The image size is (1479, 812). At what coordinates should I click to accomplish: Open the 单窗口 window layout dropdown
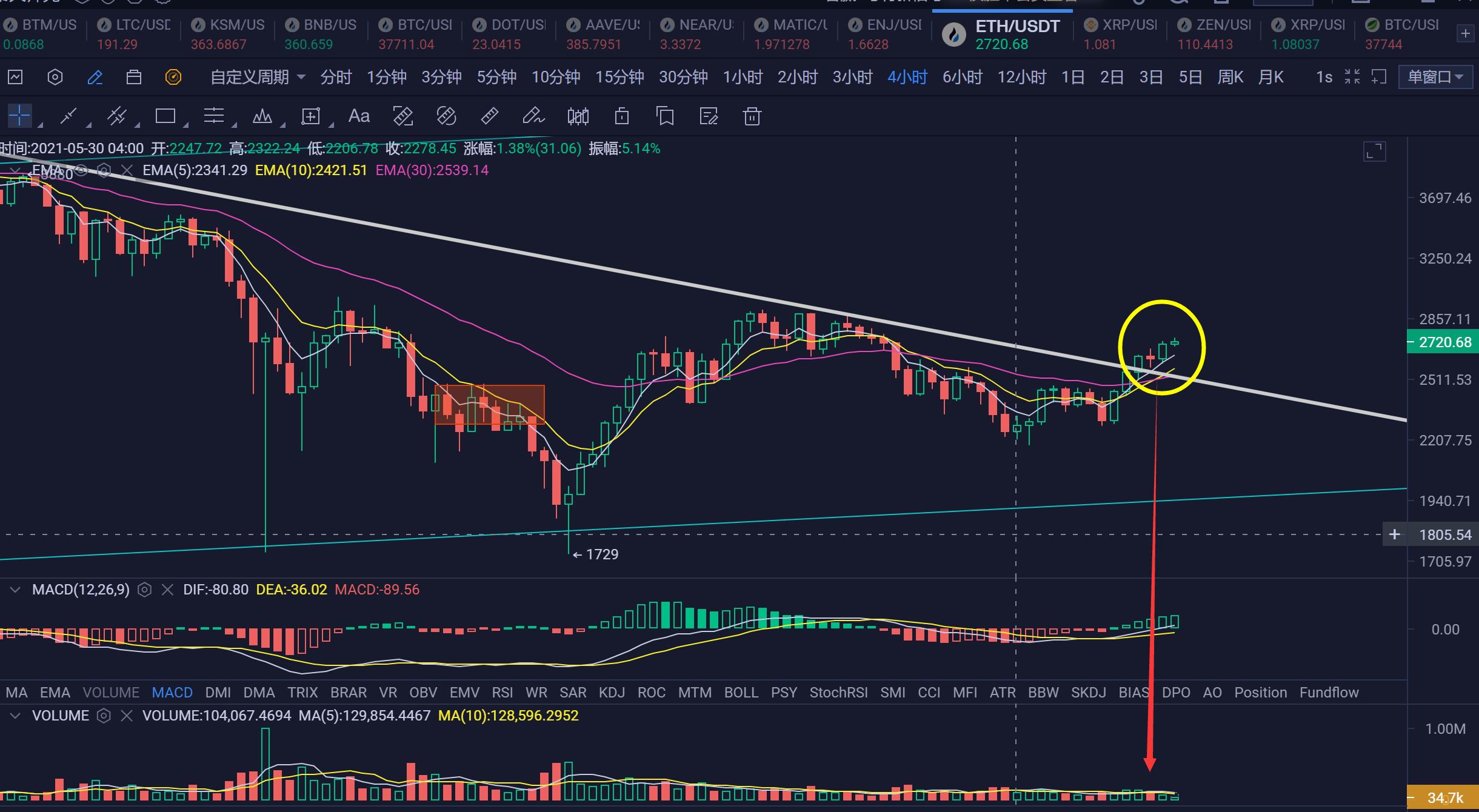(1435, 78)
